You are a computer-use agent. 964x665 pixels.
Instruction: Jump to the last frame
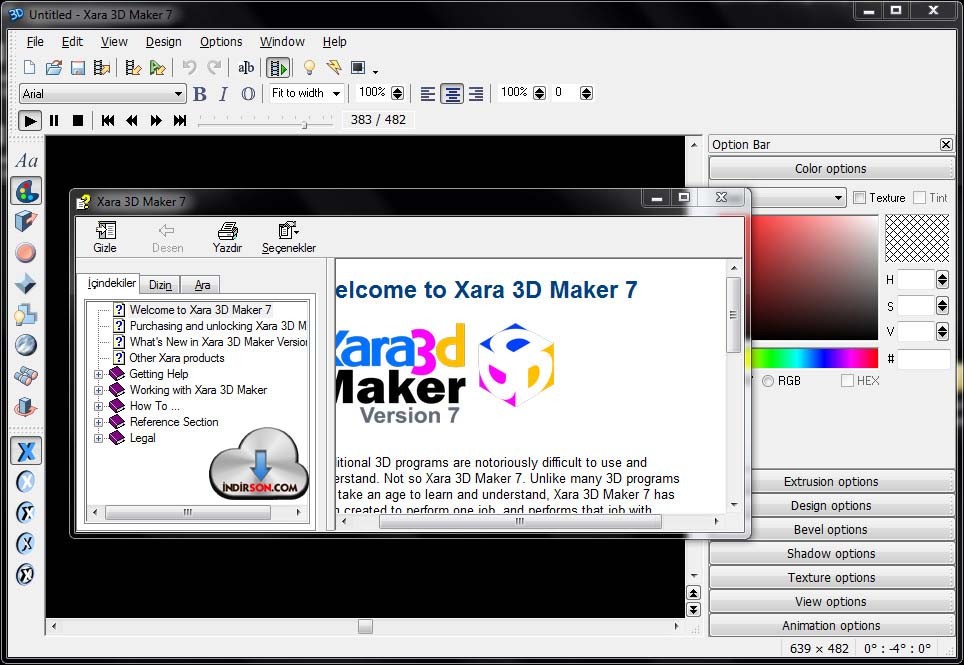point(180,120)
